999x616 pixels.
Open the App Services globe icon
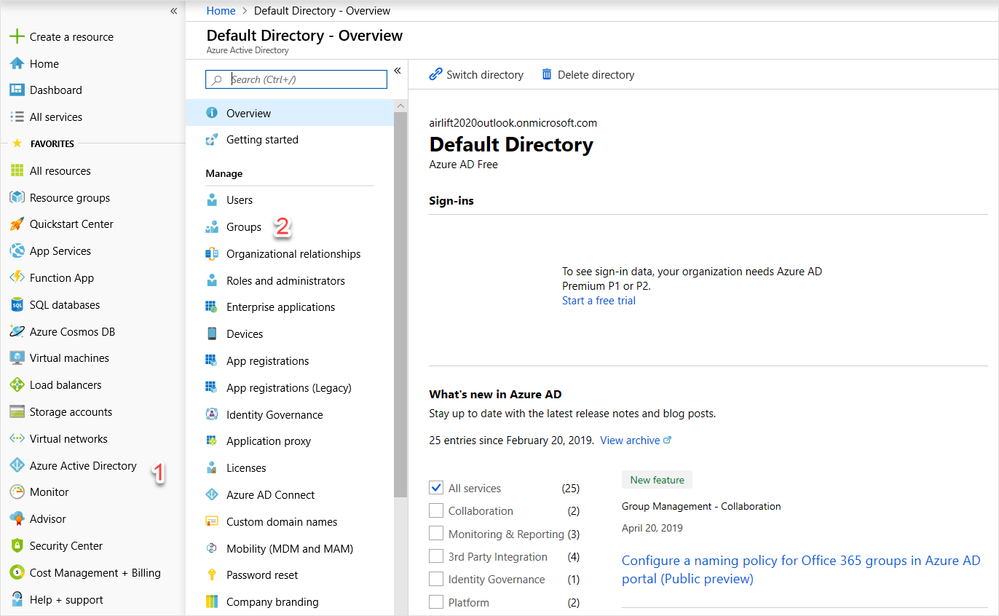click(x=17, y=250)
